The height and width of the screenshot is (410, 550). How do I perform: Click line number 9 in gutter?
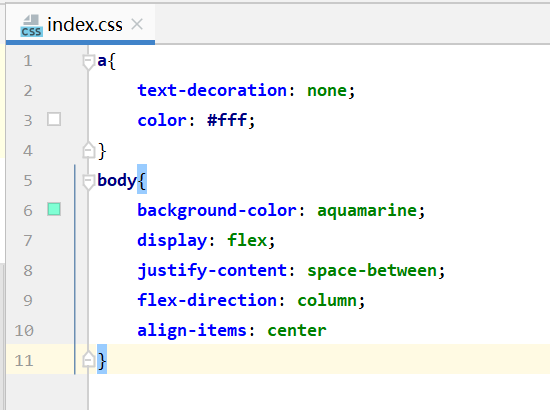[x=28, y=301]
